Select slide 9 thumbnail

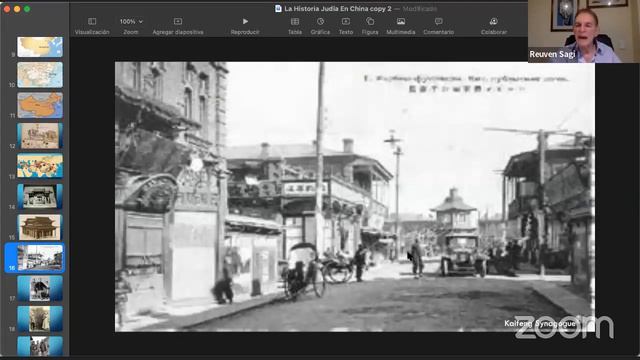click(40, 47)
